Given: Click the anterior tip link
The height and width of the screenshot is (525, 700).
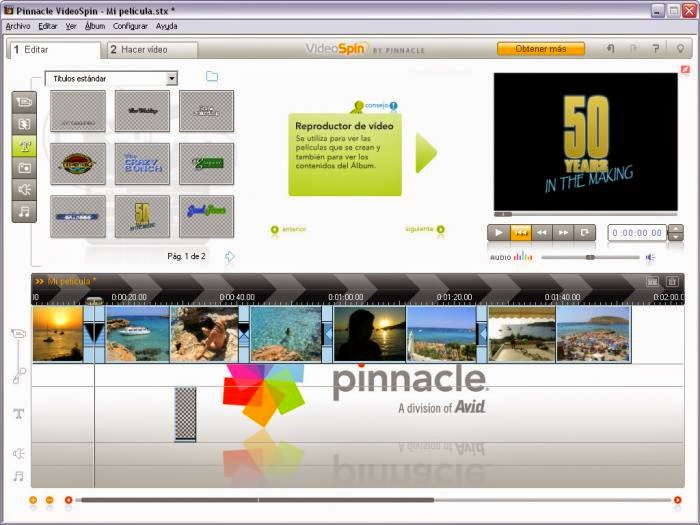Looking at the screenshot, I should [289, 229].
